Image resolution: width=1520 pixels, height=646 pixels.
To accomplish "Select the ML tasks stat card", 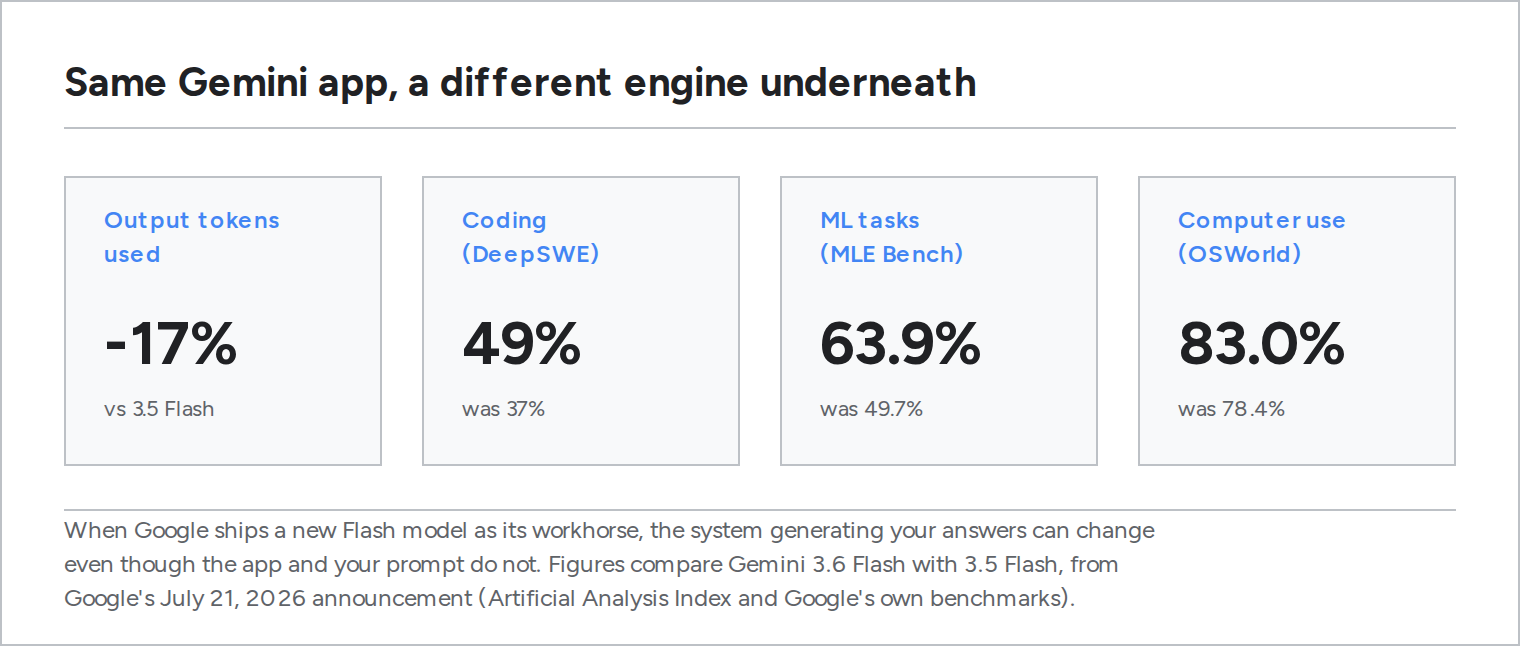I will [x=939, y=321].
